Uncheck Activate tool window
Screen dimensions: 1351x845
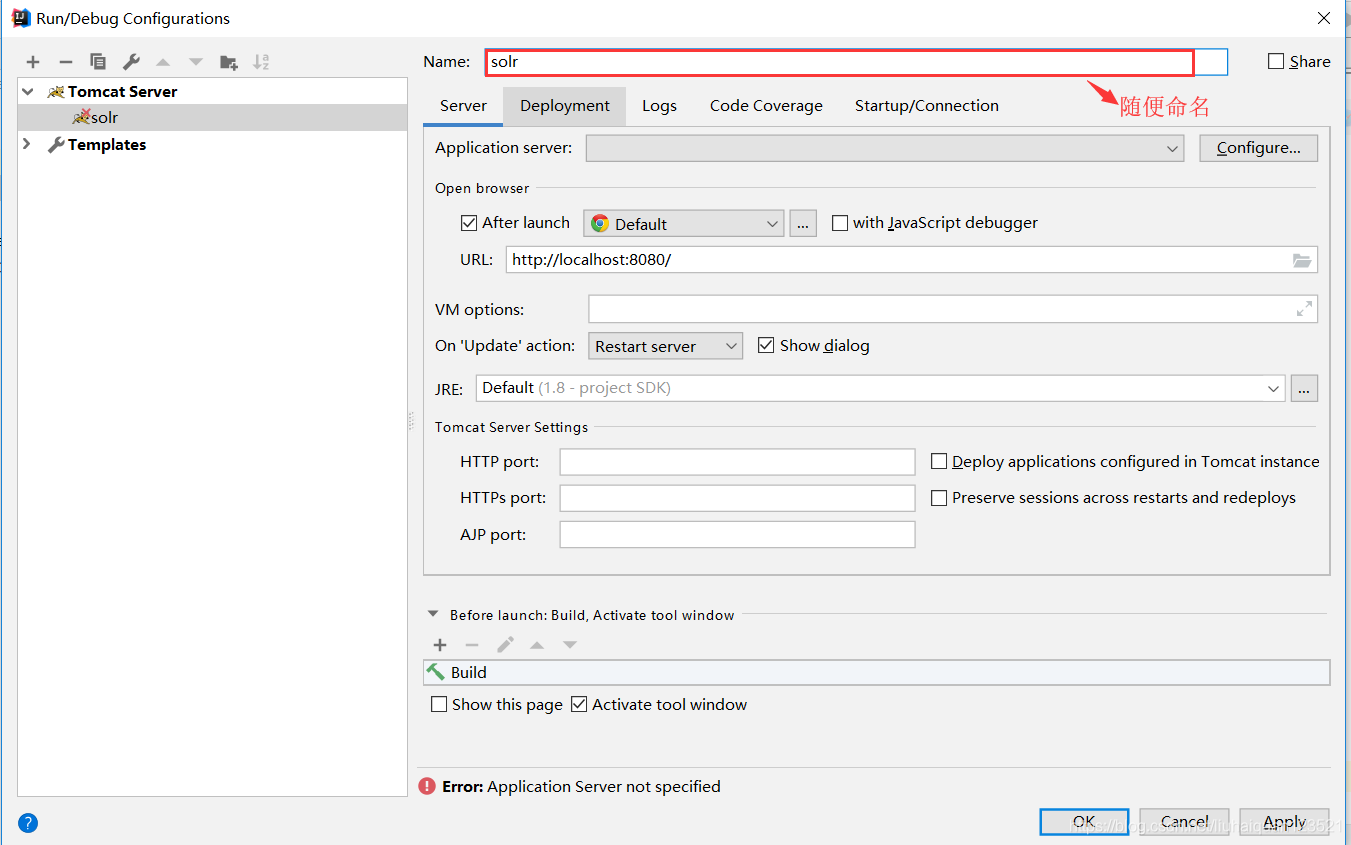(579, 704)
